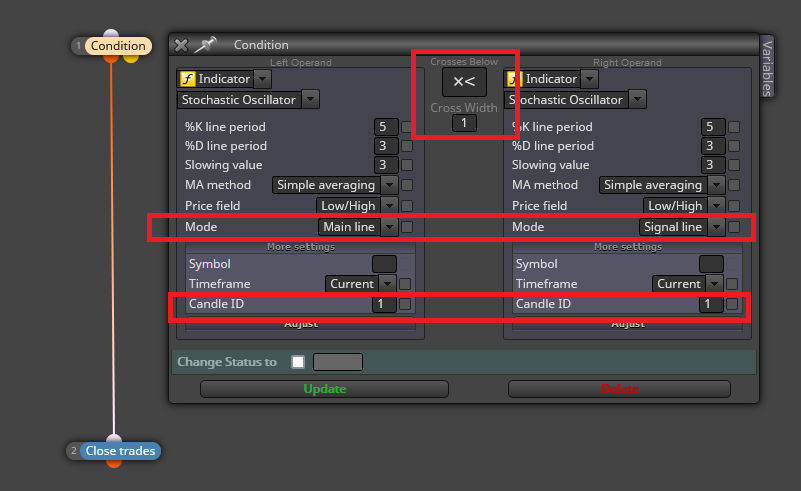Viewport: 801px width, 491px height.
Task: Click the Cross Width value field
Action: (x=464, y=123)
